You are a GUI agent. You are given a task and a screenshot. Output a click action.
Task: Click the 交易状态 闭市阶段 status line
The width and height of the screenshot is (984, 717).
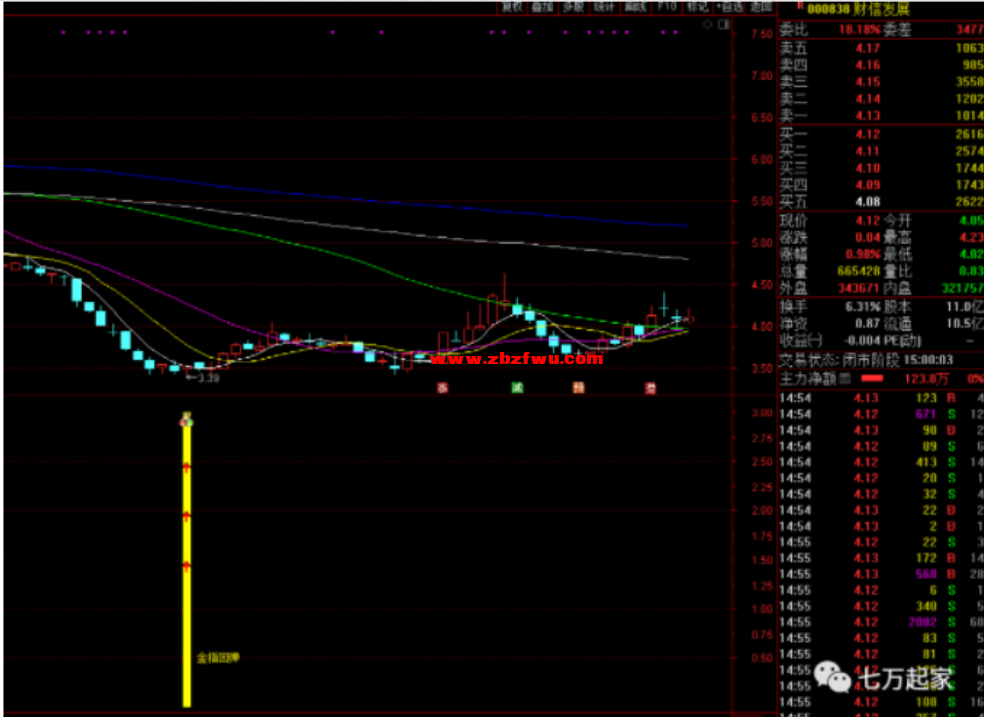click(866, 360)
